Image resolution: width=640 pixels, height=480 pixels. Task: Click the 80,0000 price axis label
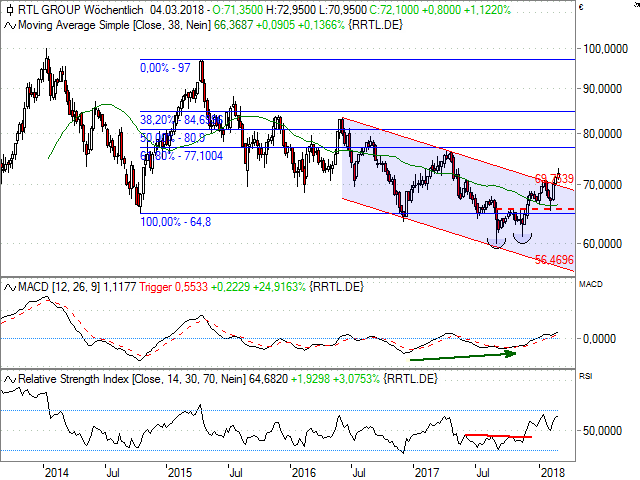pyautogui.click(x=602, y=134)
